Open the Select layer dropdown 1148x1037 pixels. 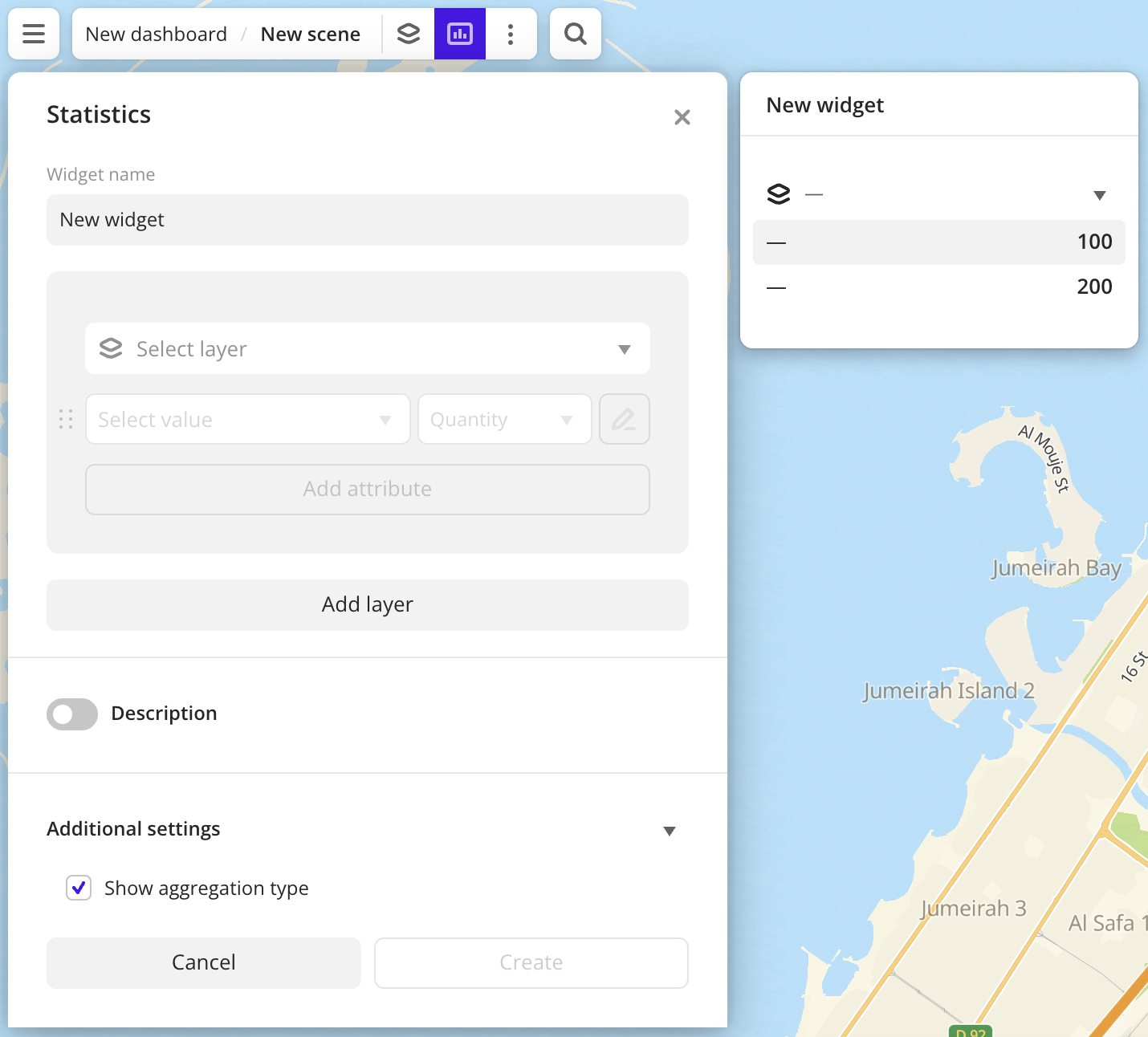(624, 348)
